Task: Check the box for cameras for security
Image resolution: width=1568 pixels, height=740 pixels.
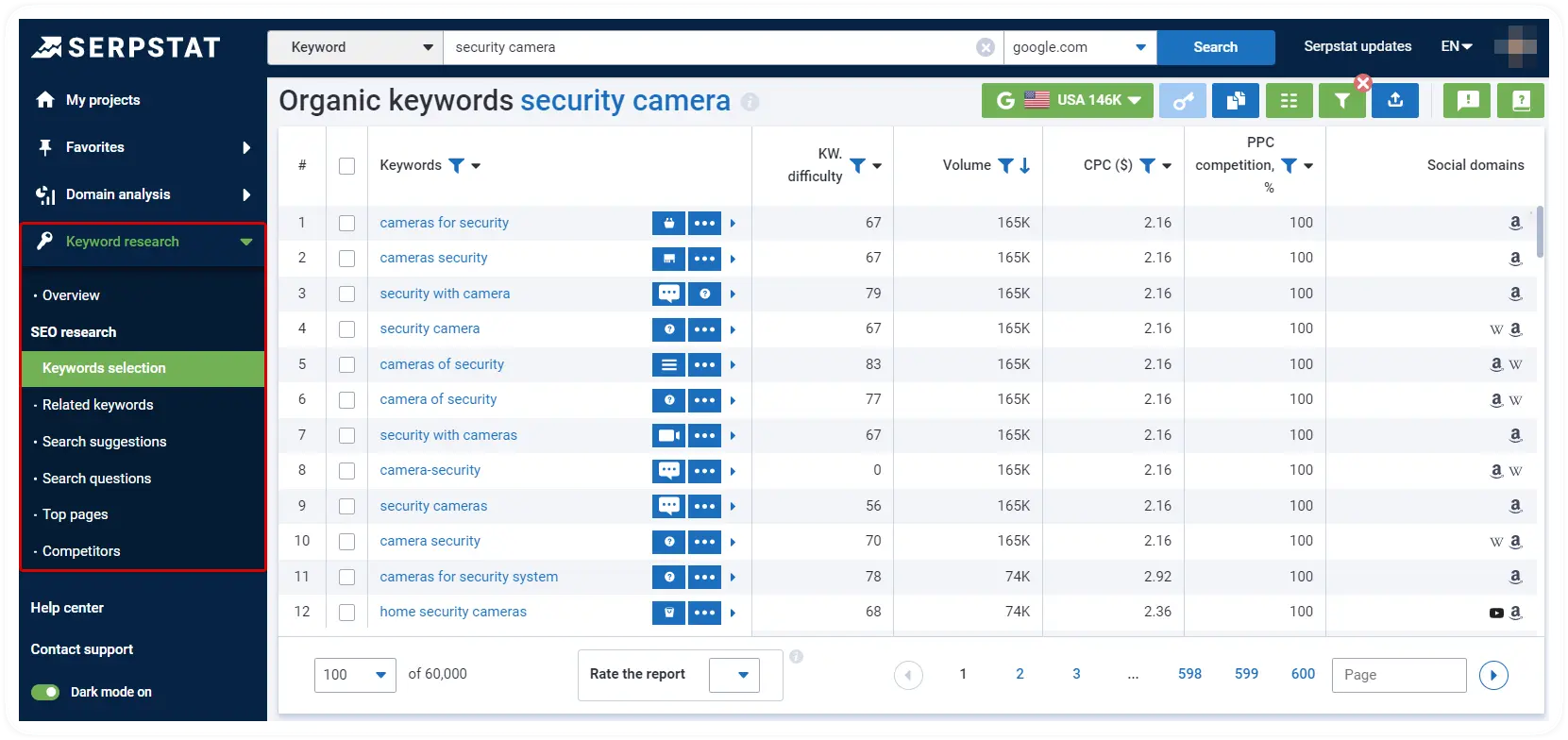Action: 347,223
